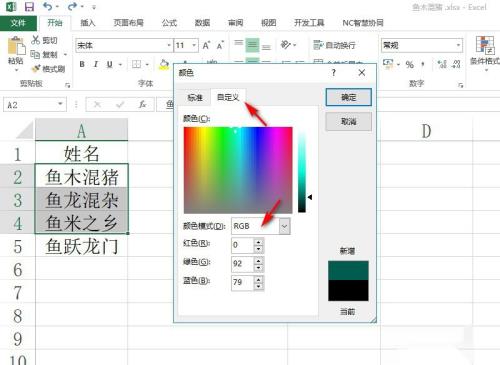Switch to the Formulas (公式) tab

tap(169, 23)
